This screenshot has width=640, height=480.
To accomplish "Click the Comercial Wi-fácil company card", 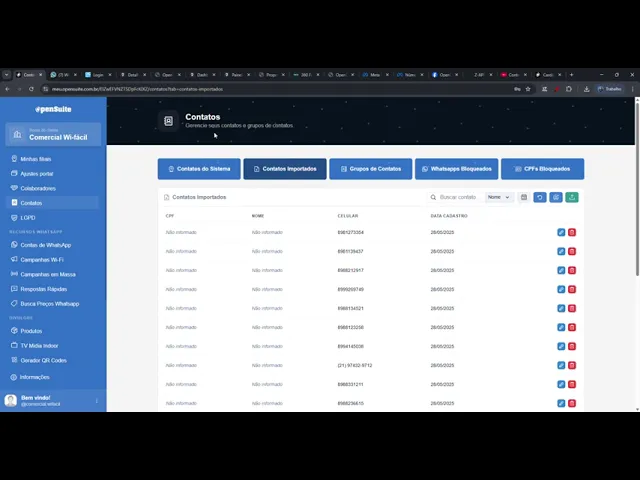I will (53, 134).
